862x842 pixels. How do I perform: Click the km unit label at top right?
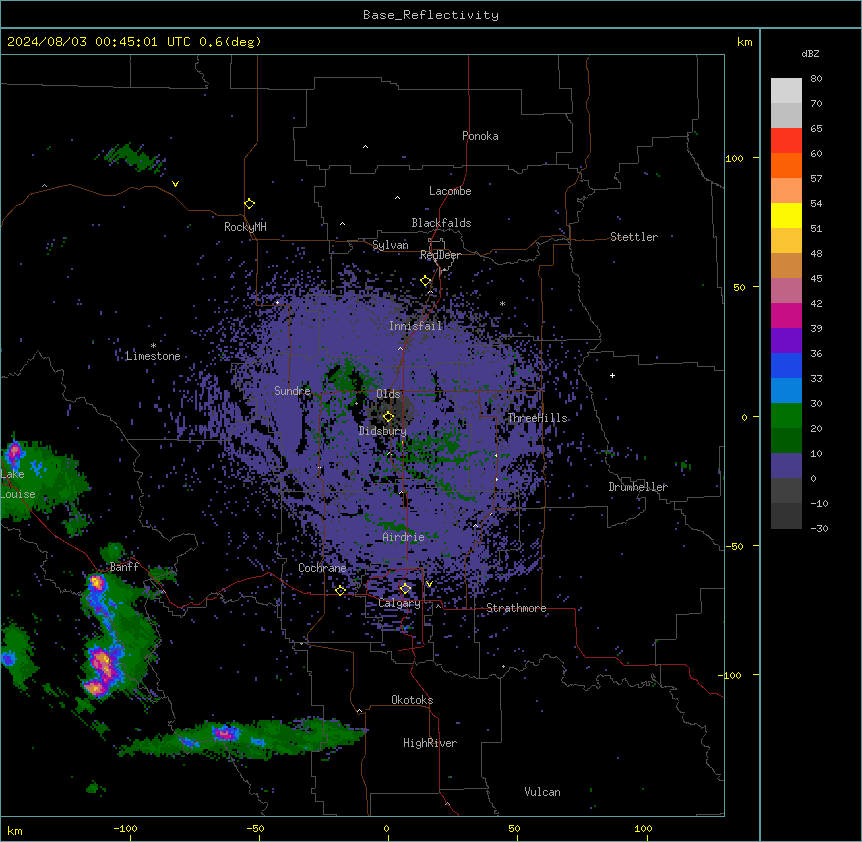click(x=744, y=42)
